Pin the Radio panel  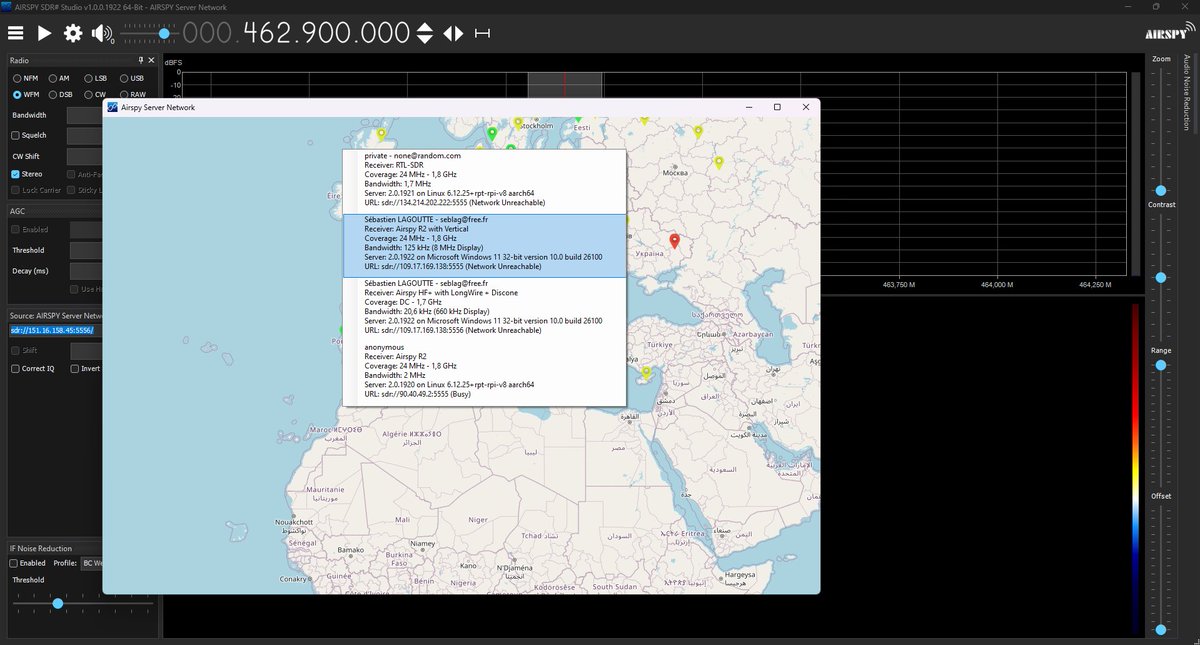click(x=140, y=61)
